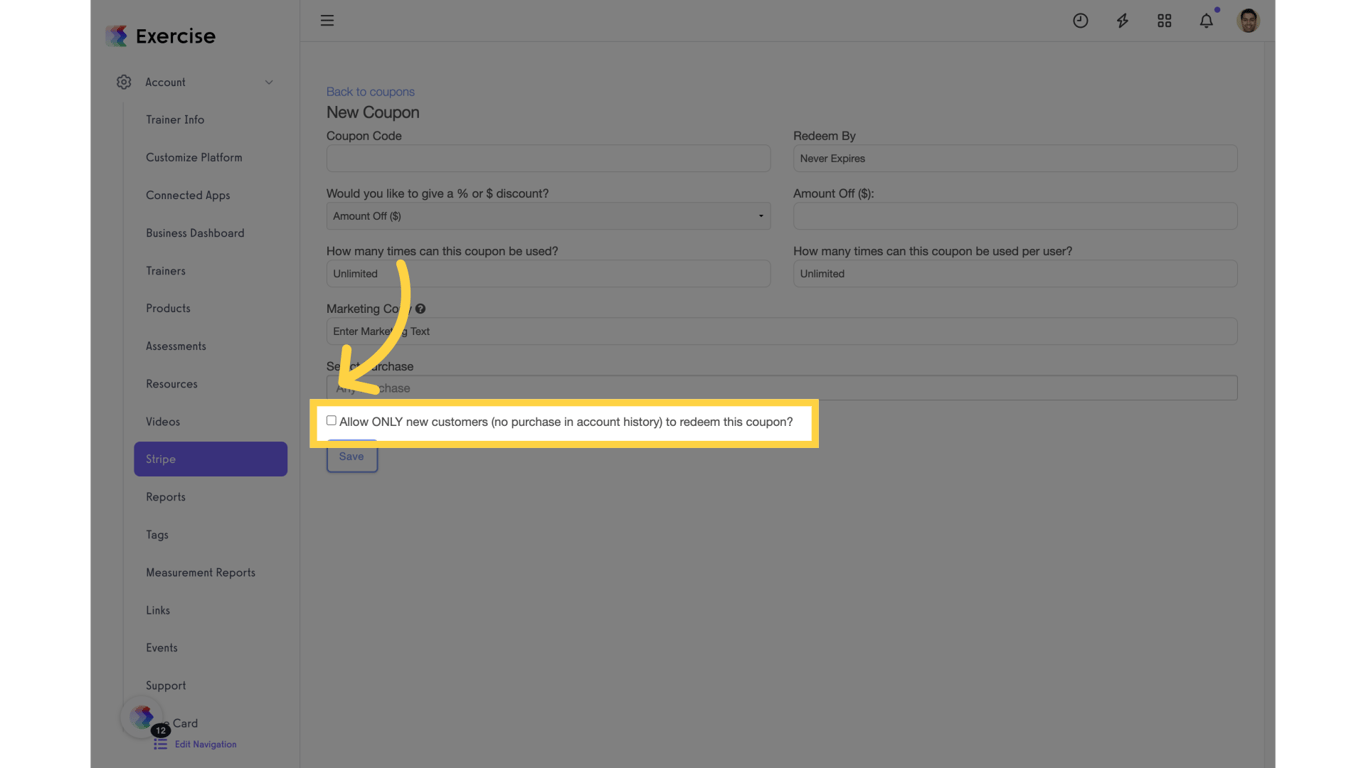View notifications via the bell icon
Viewport: 1366px width, 768px height.
coord(1206,20)
